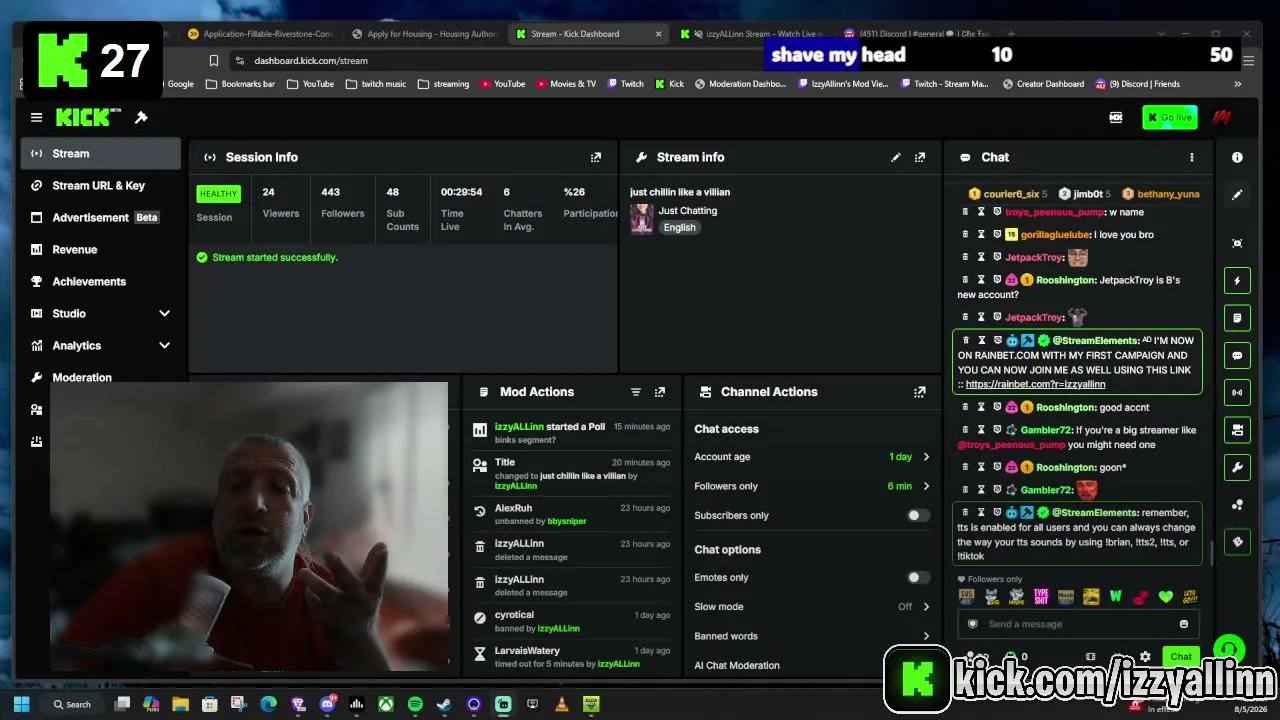Click the speech bubble icon in right sidebar
Screen dimensions: 1280x720
(1237, 356)
